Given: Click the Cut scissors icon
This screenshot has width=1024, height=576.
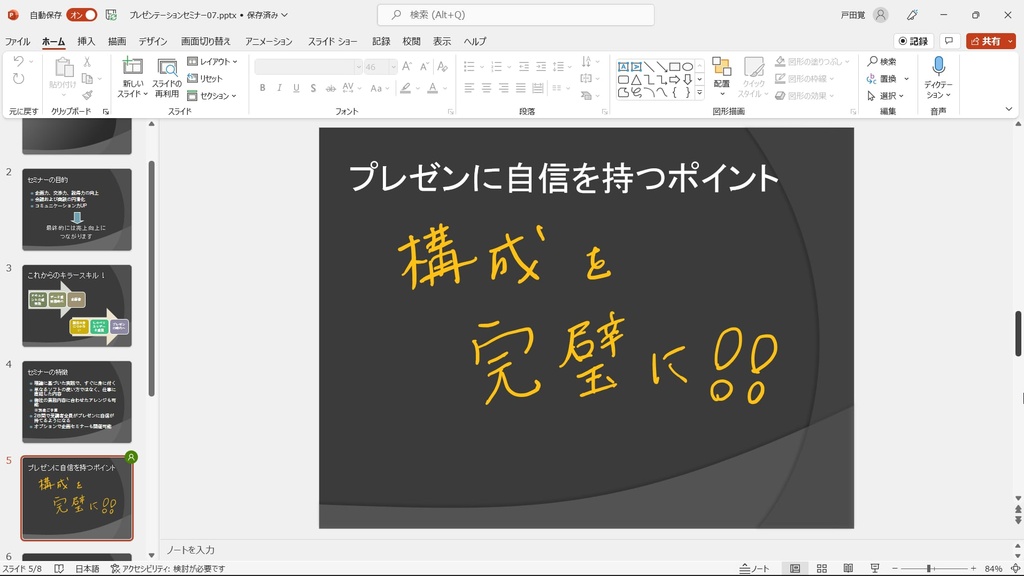Looking at the screenshot, I should point(87,61).
